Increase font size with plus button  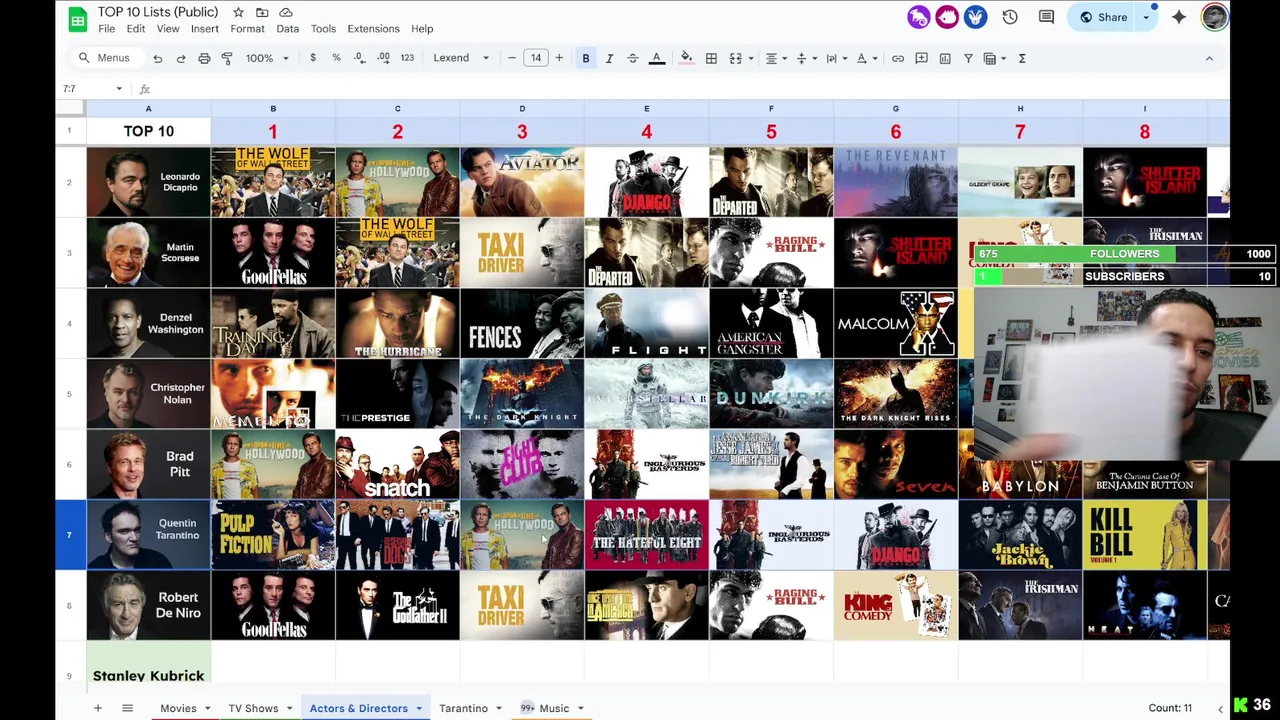559,58
